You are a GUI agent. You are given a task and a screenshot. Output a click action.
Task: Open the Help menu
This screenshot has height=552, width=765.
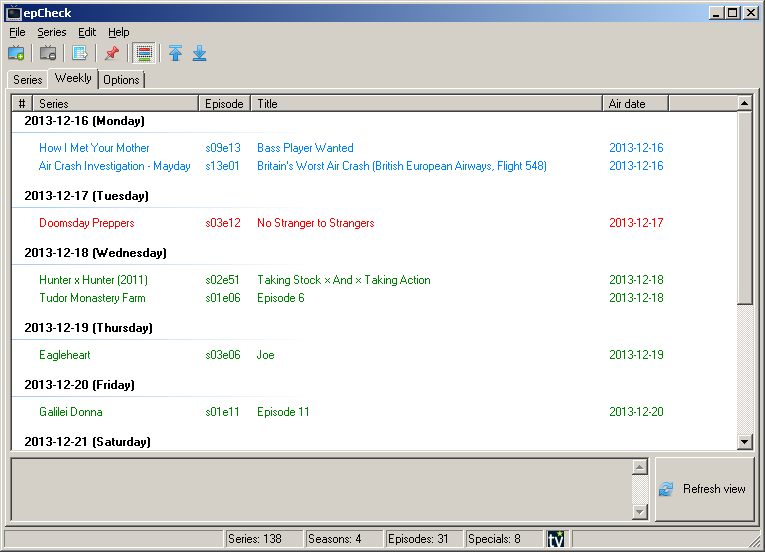tap(119, 32)
